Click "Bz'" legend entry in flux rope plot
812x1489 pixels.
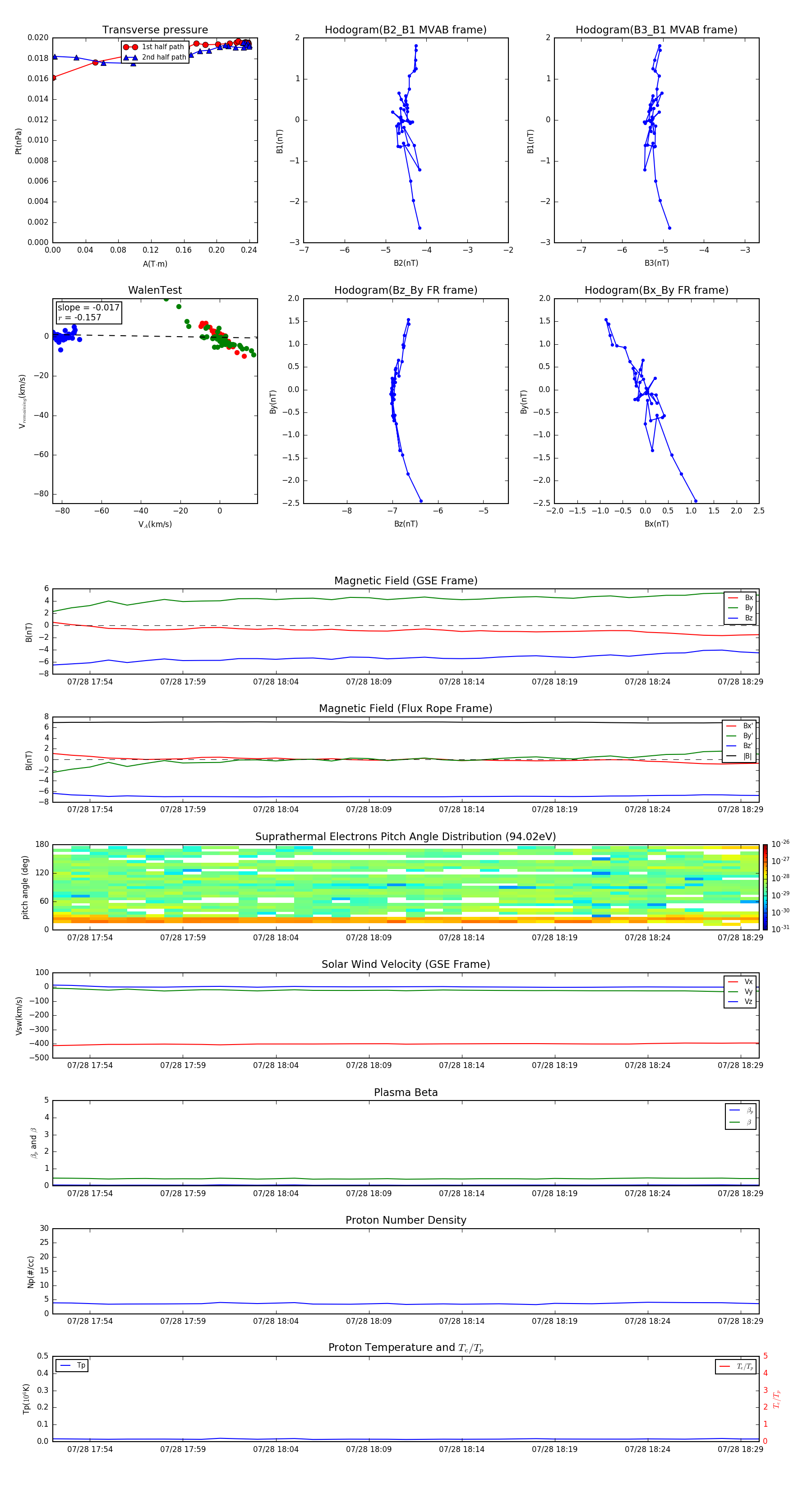[x=740, y=746]
